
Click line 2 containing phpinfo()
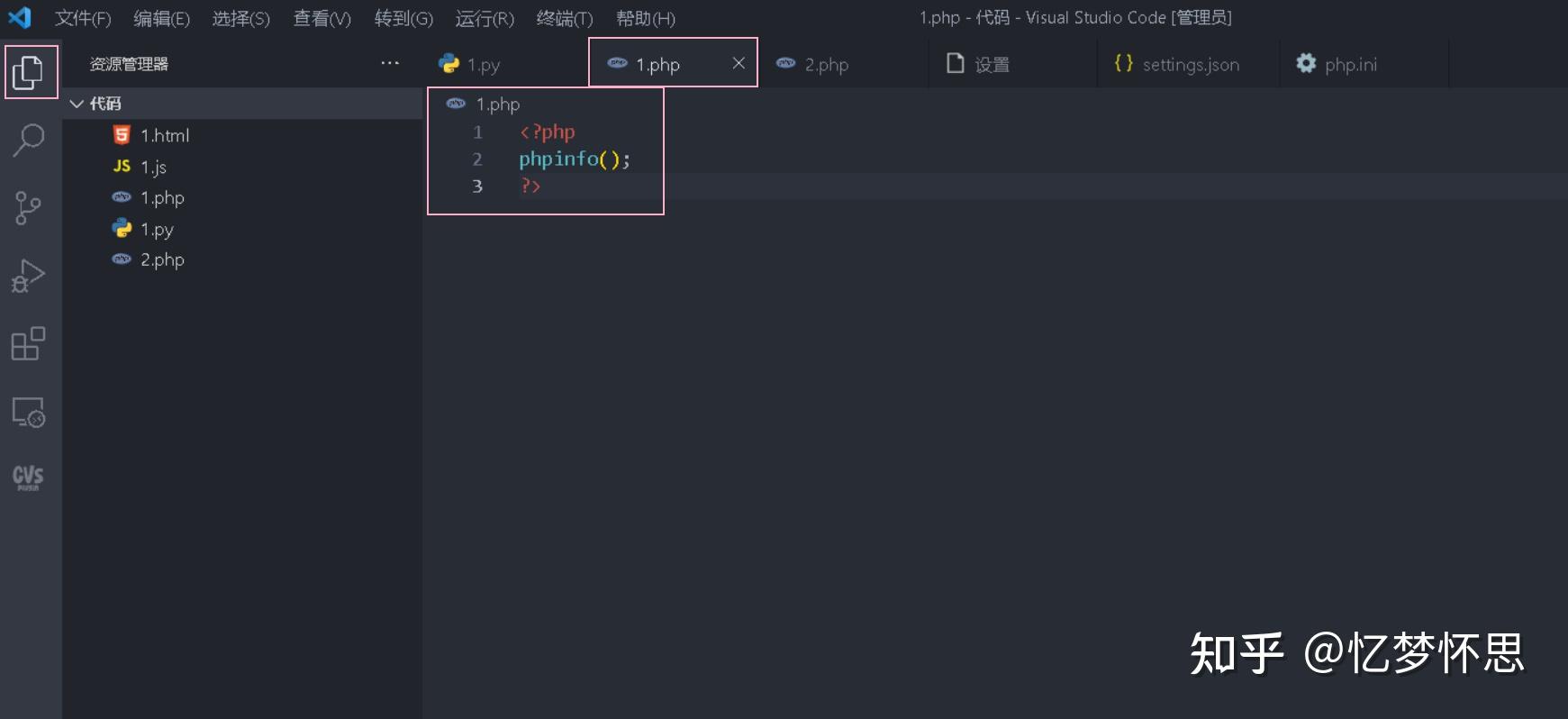pyautogui.click(x=574, y=159)
